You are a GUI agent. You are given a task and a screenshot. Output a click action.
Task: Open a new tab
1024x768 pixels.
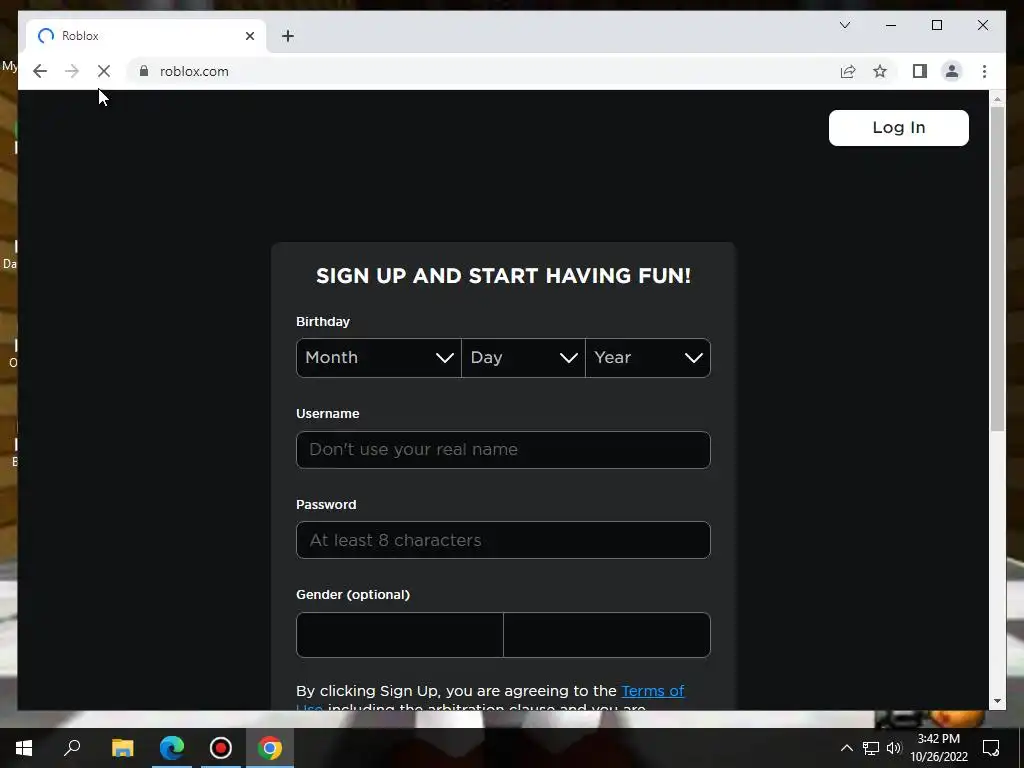(x=288, y=36)
